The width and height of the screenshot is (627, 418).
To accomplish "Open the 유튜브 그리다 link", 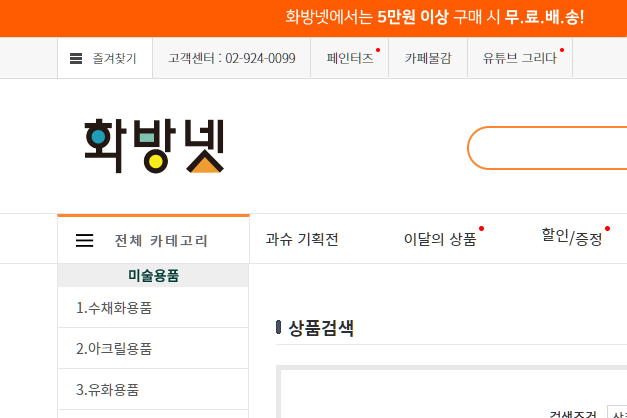I will click(x=520, y=58).
